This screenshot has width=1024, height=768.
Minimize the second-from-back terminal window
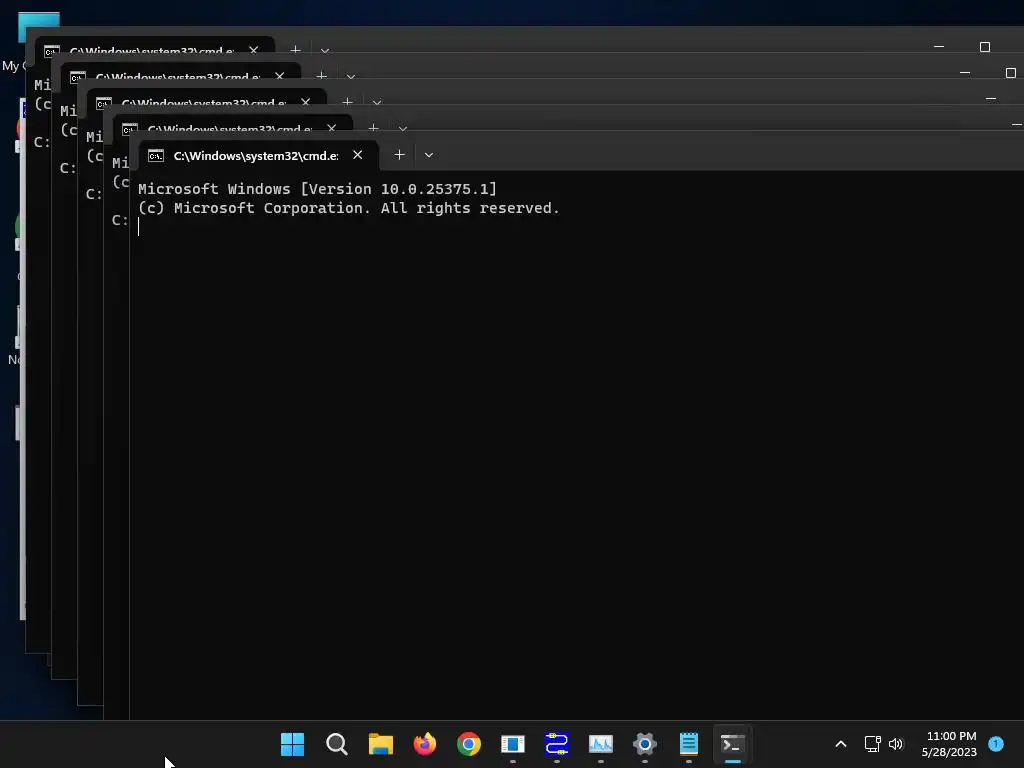965,72
